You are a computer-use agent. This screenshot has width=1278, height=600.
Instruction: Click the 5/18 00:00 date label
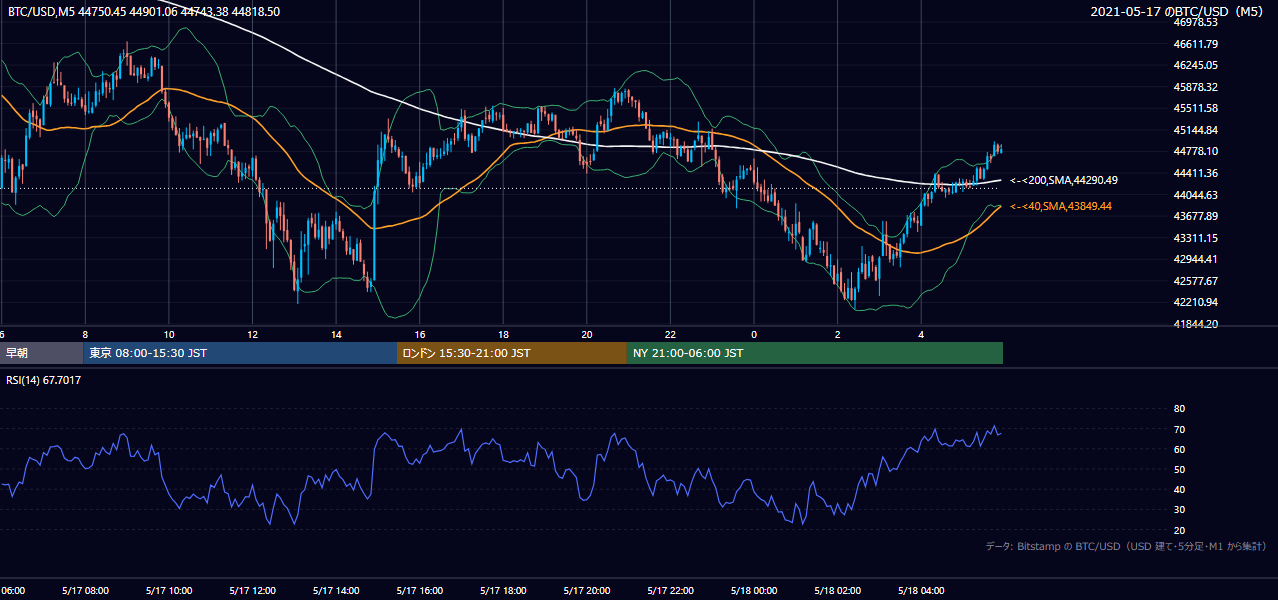[x=754, y=590]
